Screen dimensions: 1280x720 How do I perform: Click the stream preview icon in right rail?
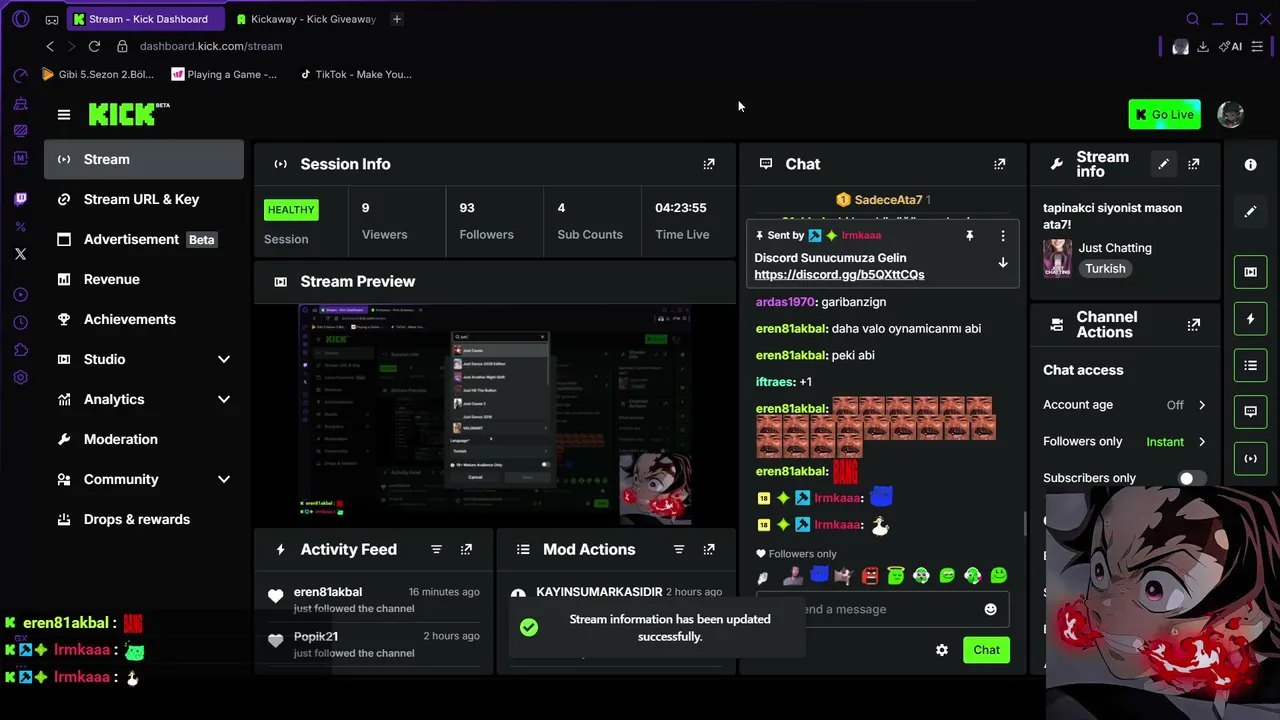tap(1250, 272)
